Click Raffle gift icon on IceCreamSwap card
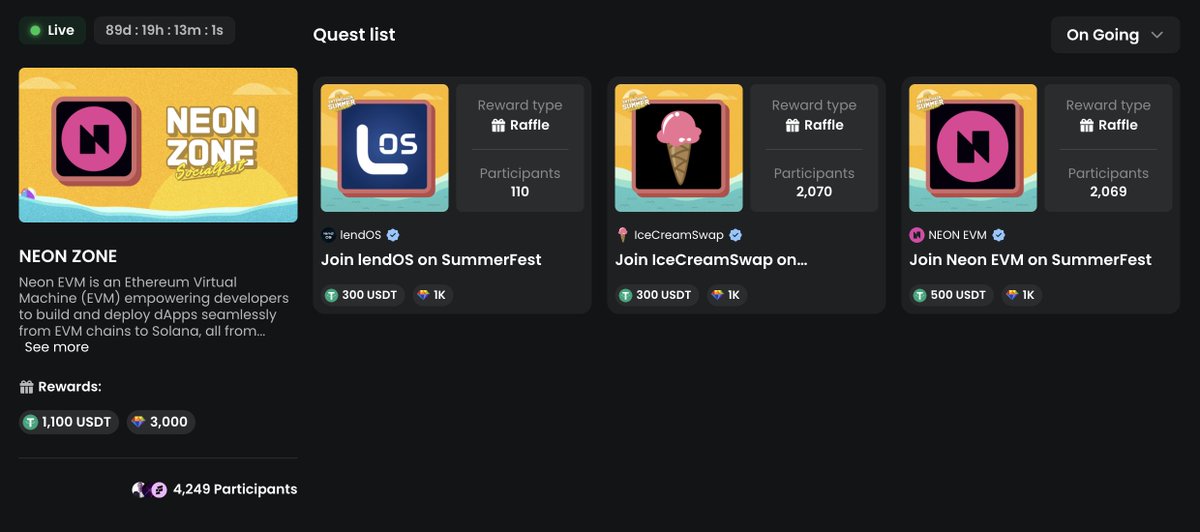Screen dimensions: 1200x532 tap(792, 125)
